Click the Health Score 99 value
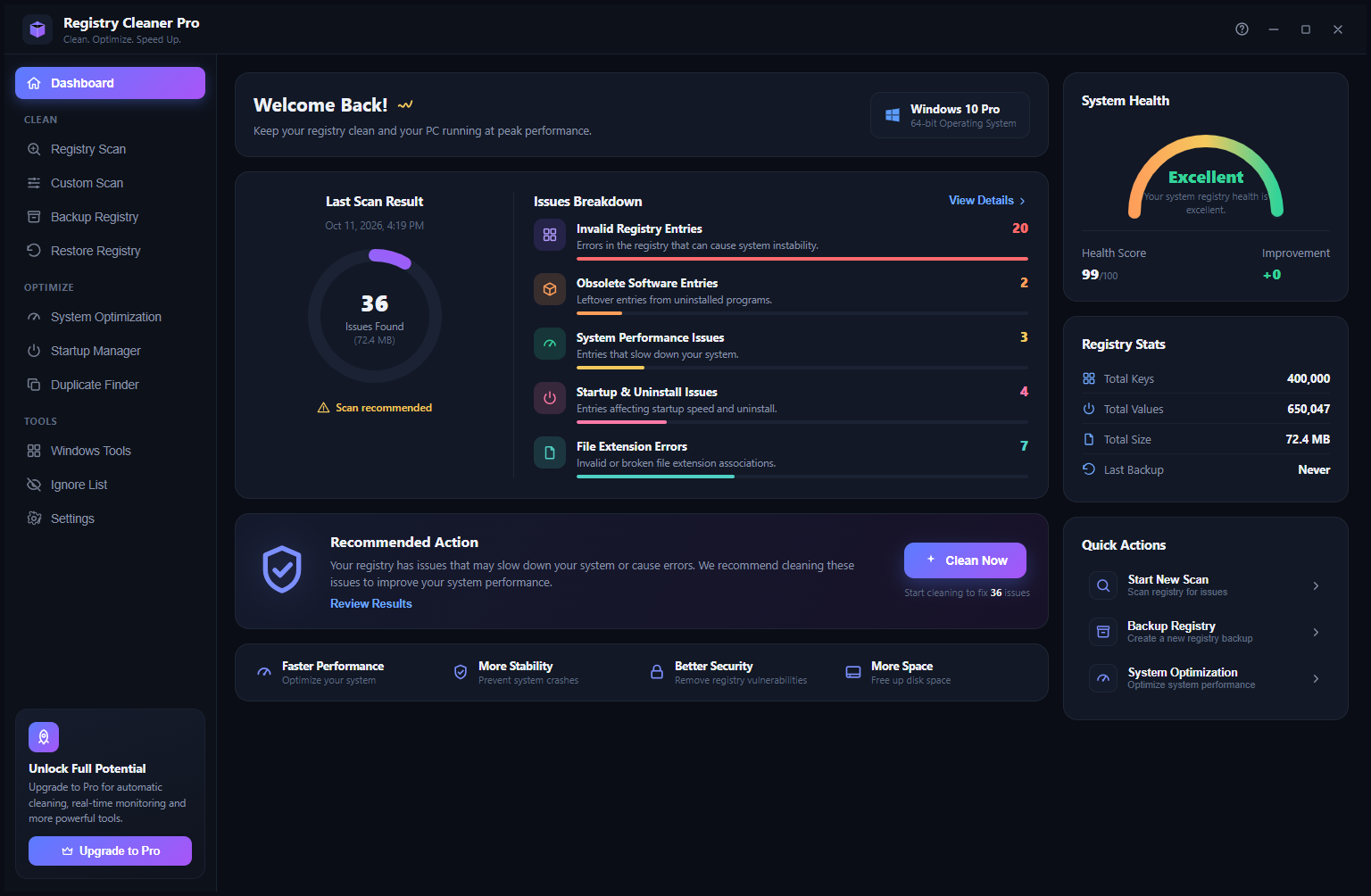The height and width of the screenshot is (896, 1371). coord(1091,275)
